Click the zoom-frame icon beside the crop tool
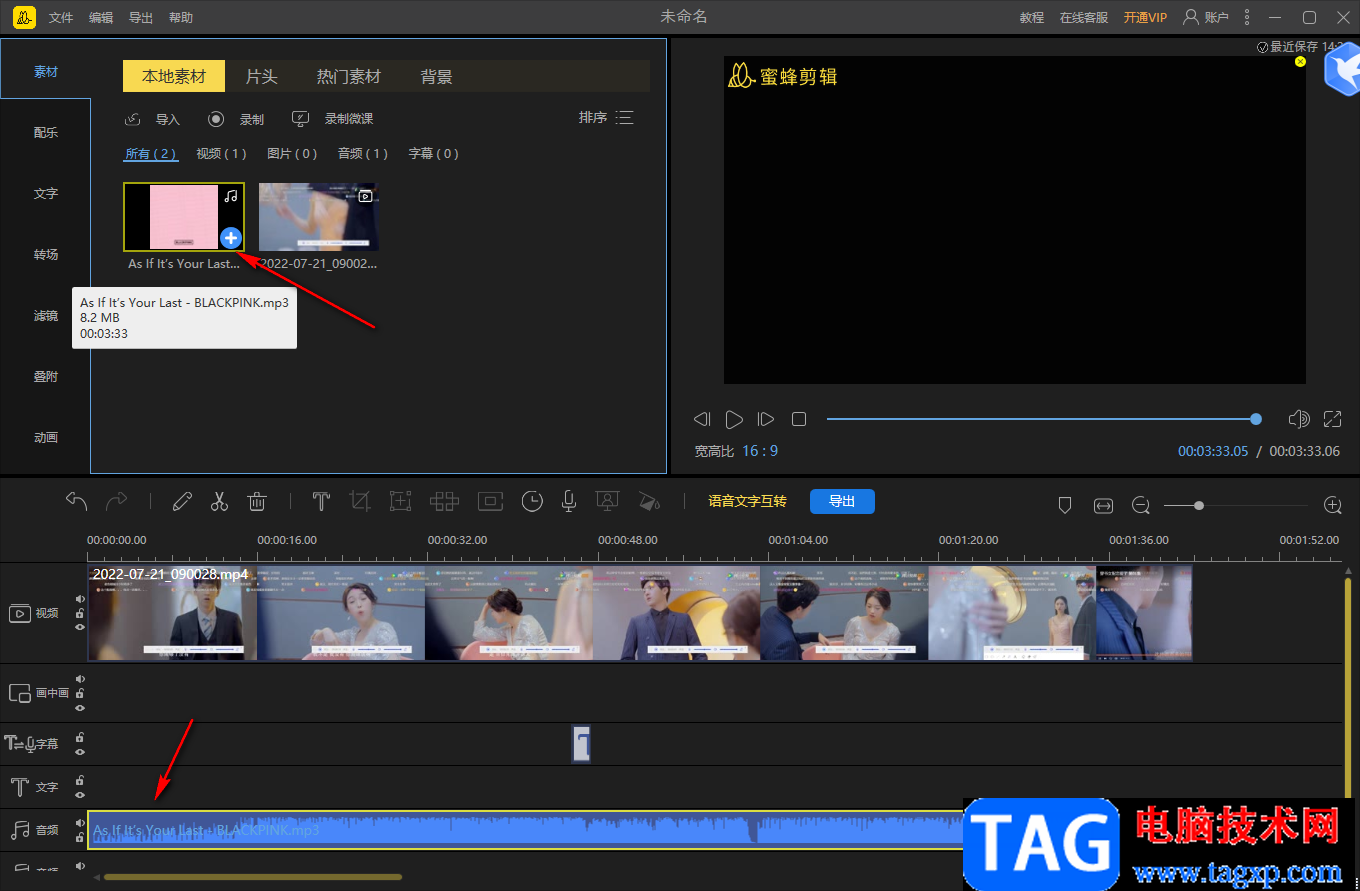Image resolution: width=1360 pixels, height=891 pixels. click(400, 501)
